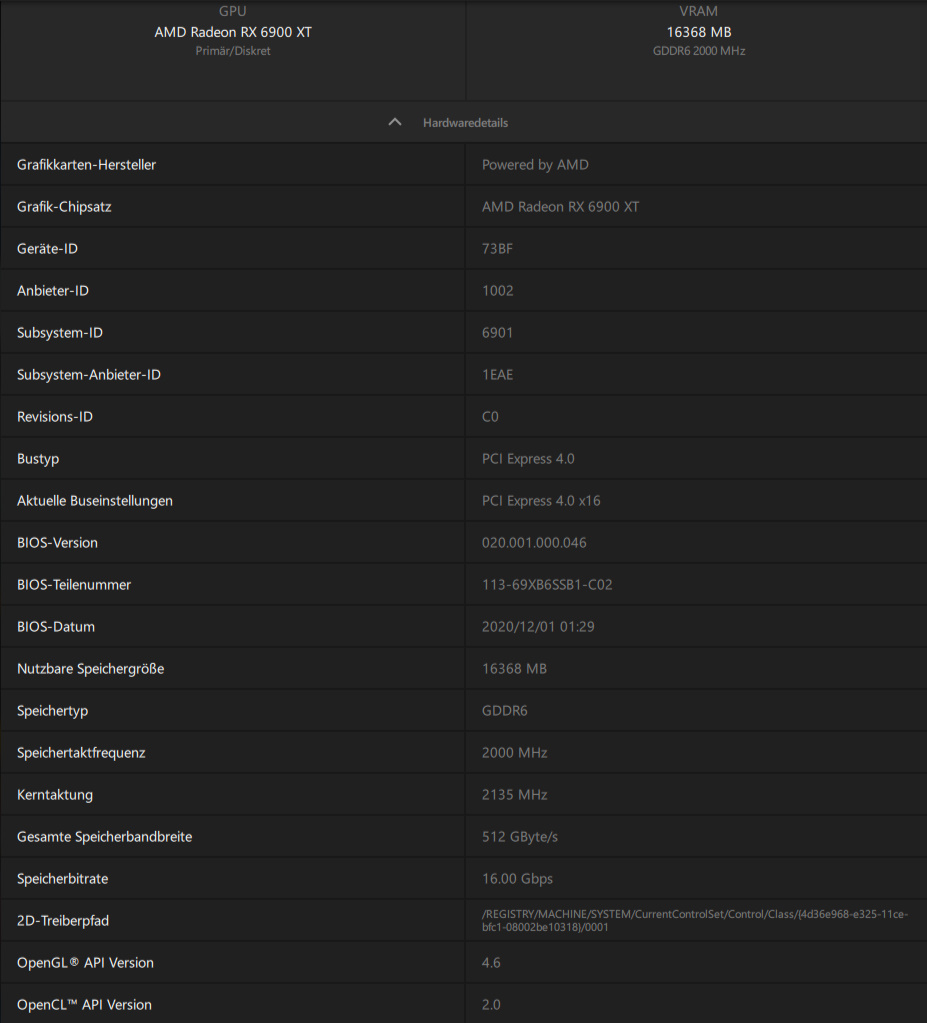927x1023 pixels.
Task: Select the Subsystem-Anbieter-ID label
Action: [89, 374]
